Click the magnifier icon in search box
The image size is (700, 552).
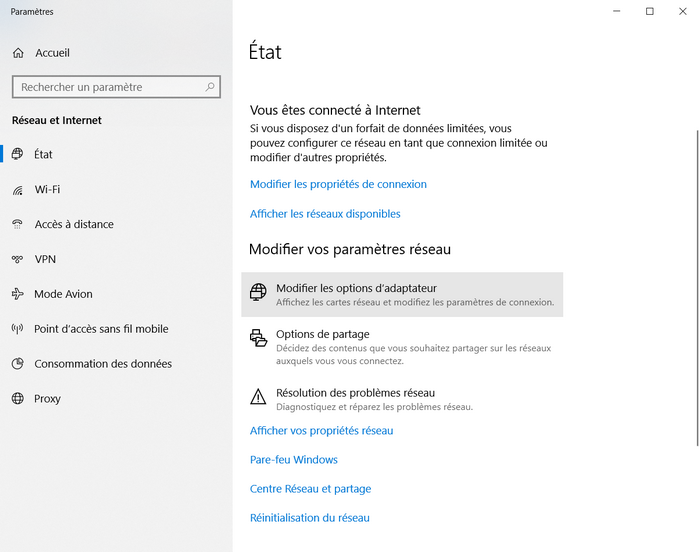pos(210,87)
